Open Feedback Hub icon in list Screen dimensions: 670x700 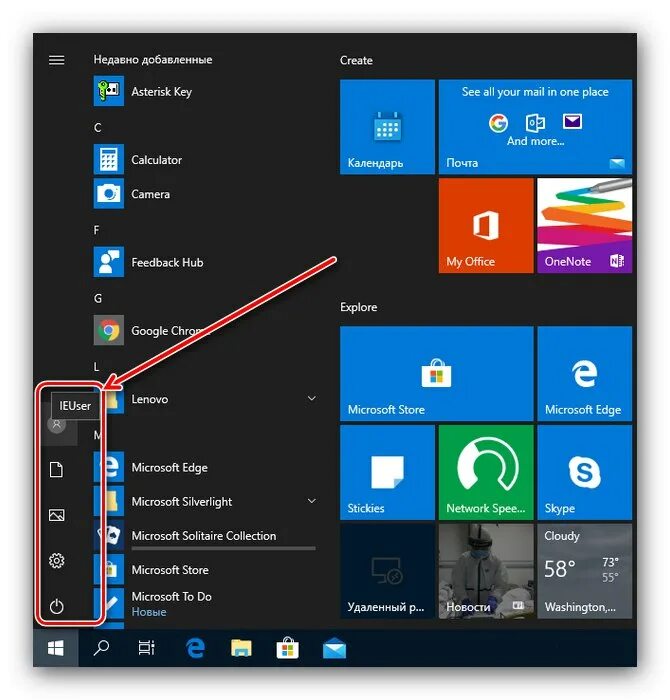coord(108,262)
